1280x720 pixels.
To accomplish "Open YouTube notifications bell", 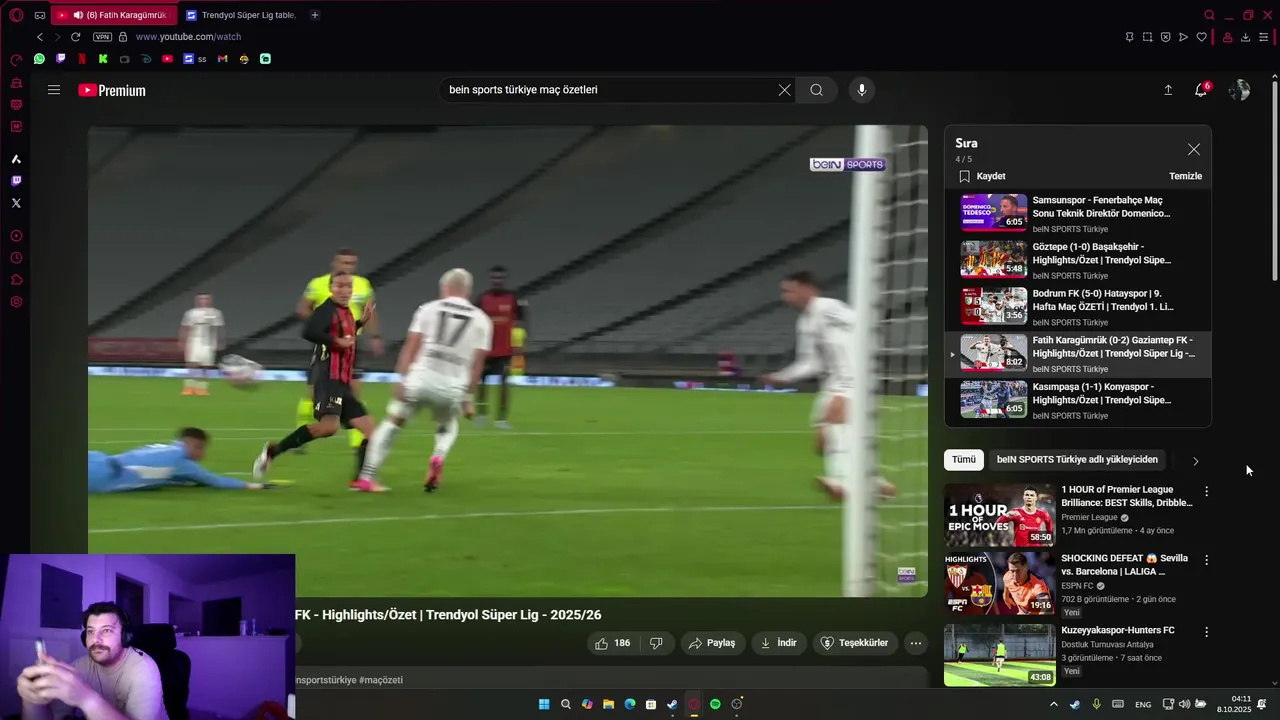I will click(1201, 90).
